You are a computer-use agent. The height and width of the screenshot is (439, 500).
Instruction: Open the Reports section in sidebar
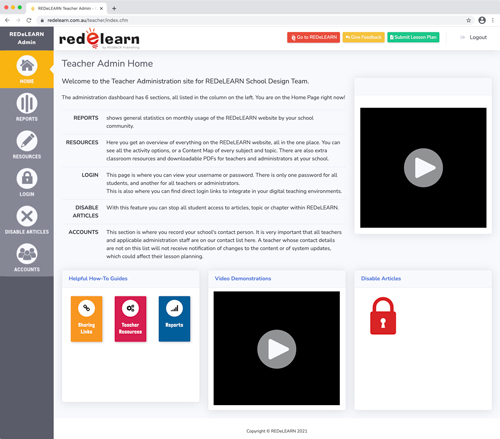coord(27,107)
